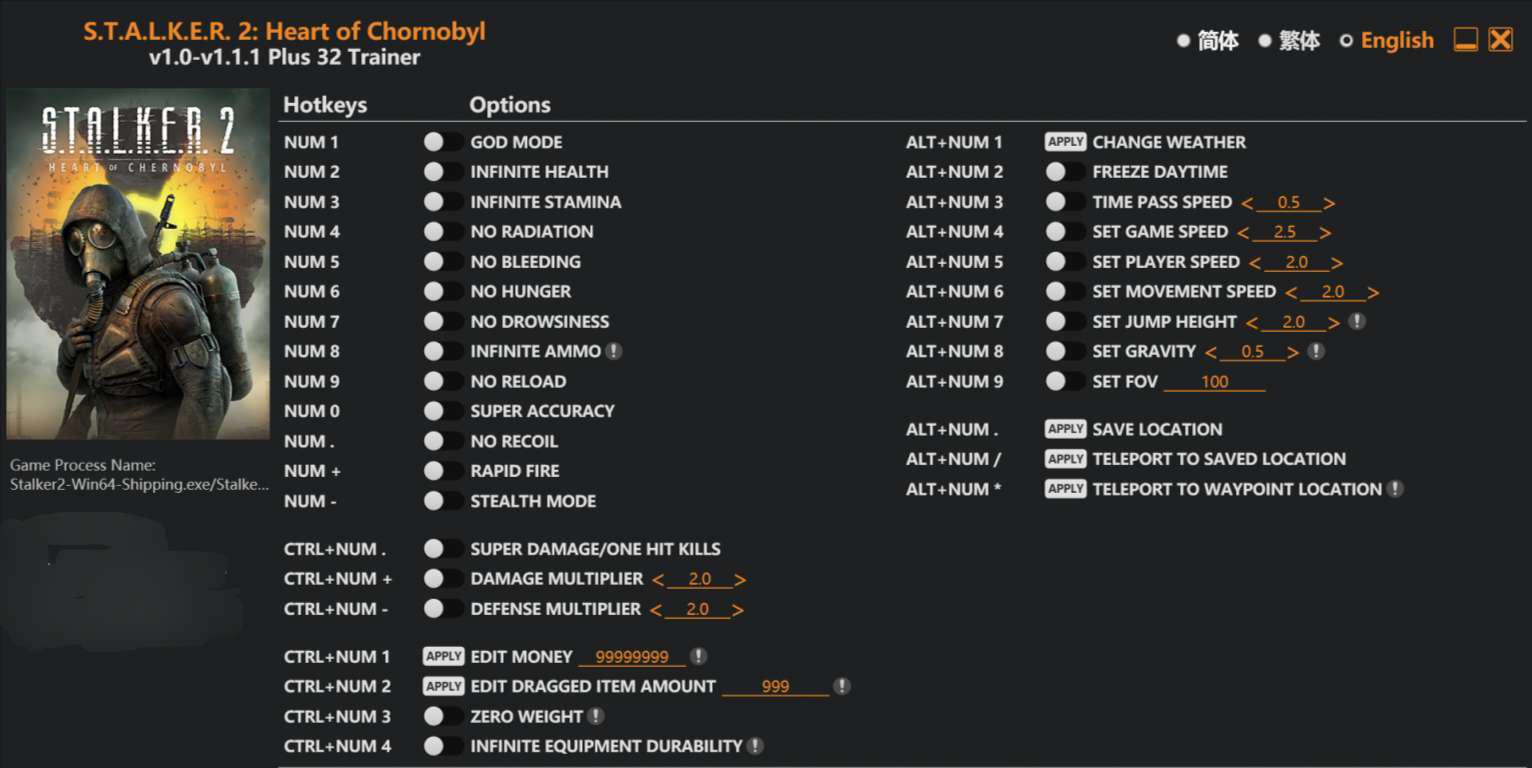Toggle Freeze Daytime option
Viewport: 1532px width, 768px height.
tap(1065, 172)
